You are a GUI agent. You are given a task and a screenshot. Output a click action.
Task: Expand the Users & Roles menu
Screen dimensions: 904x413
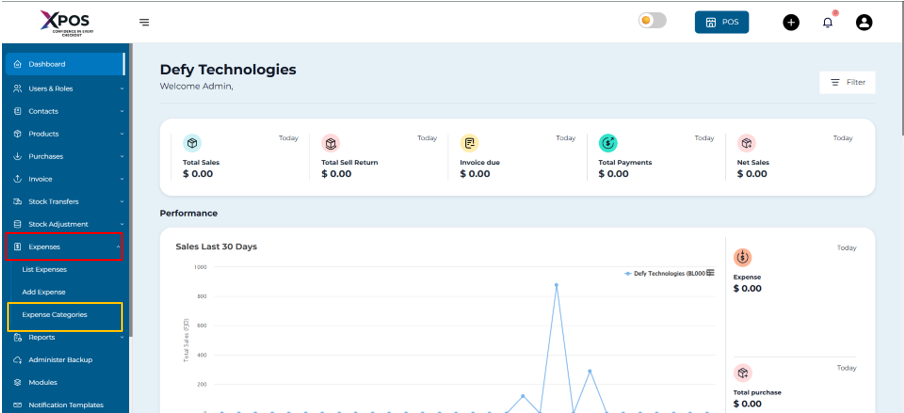(63, 88)
